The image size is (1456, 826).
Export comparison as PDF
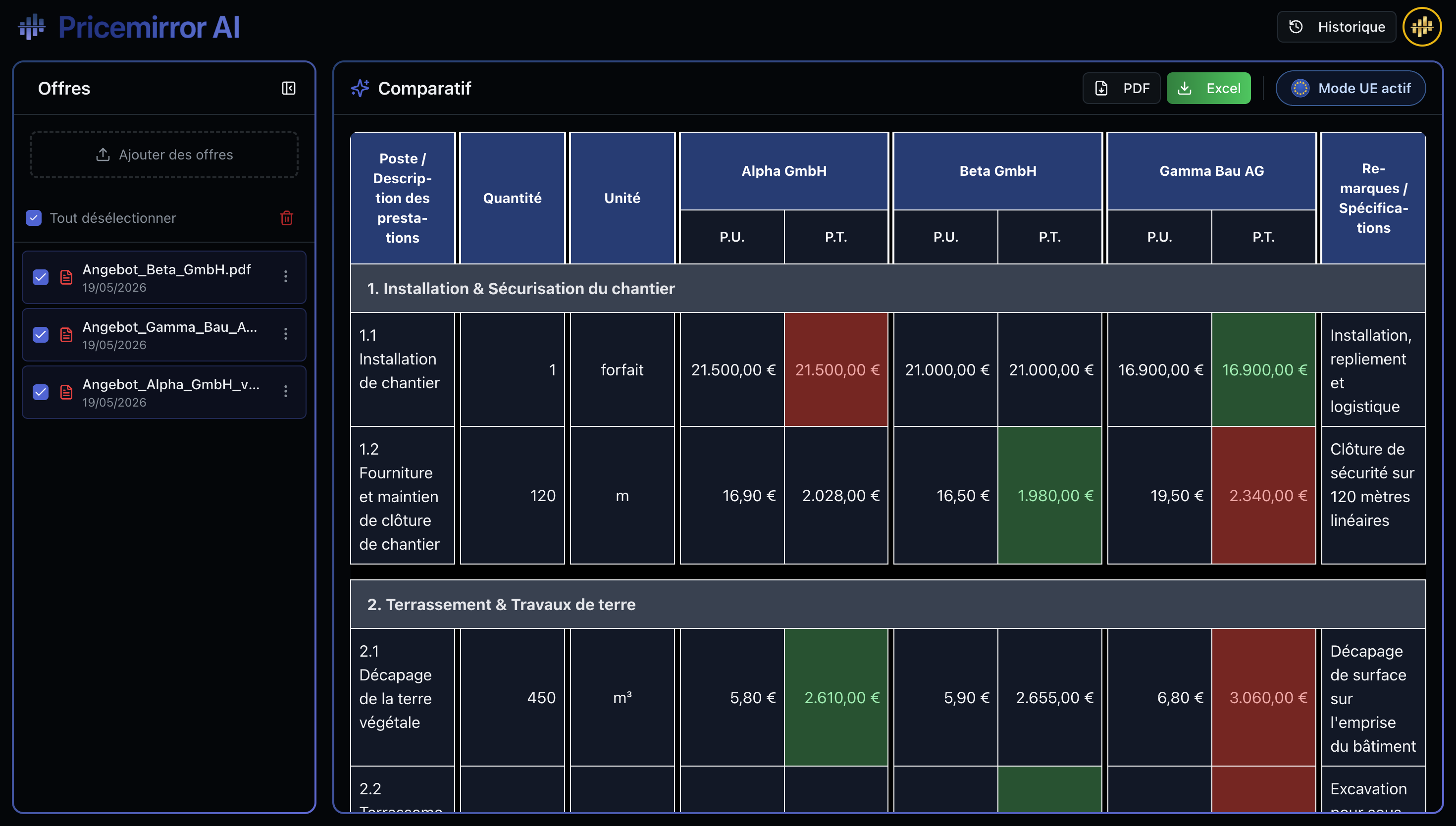[x=1121, y=88]
